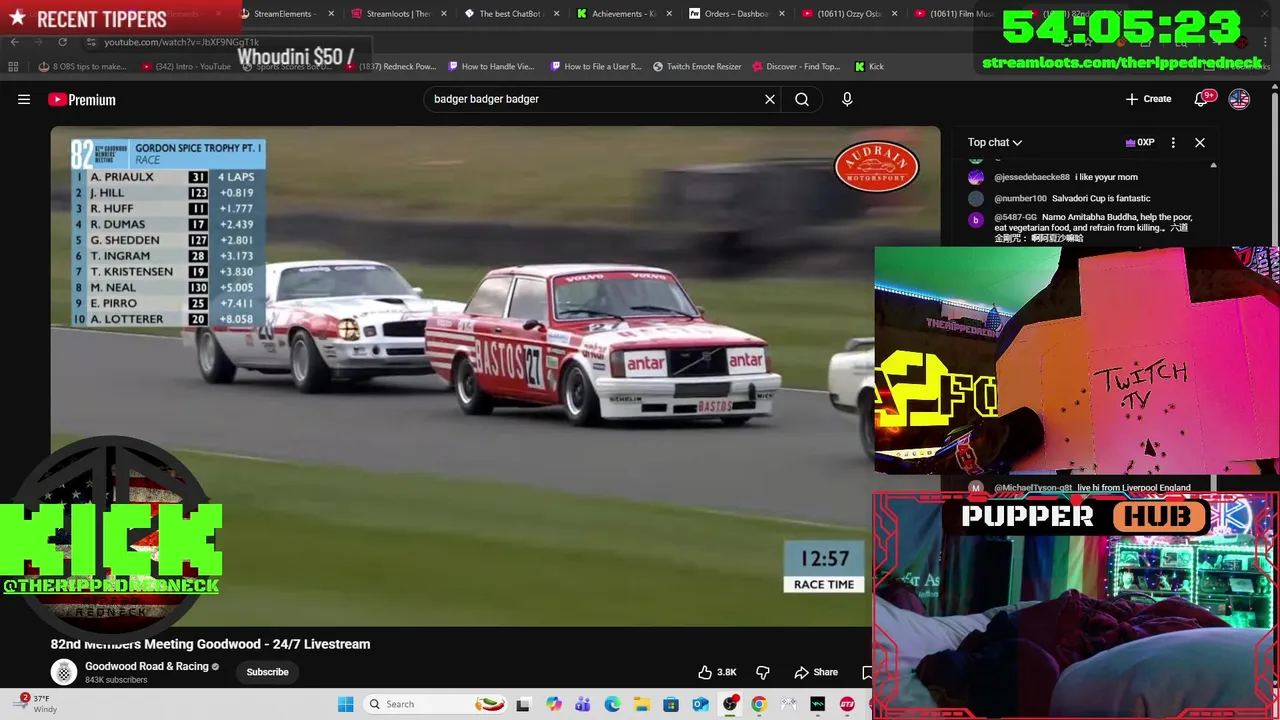
Task: Open the YouTube guide hamburger menu
Action: (24, 99)
